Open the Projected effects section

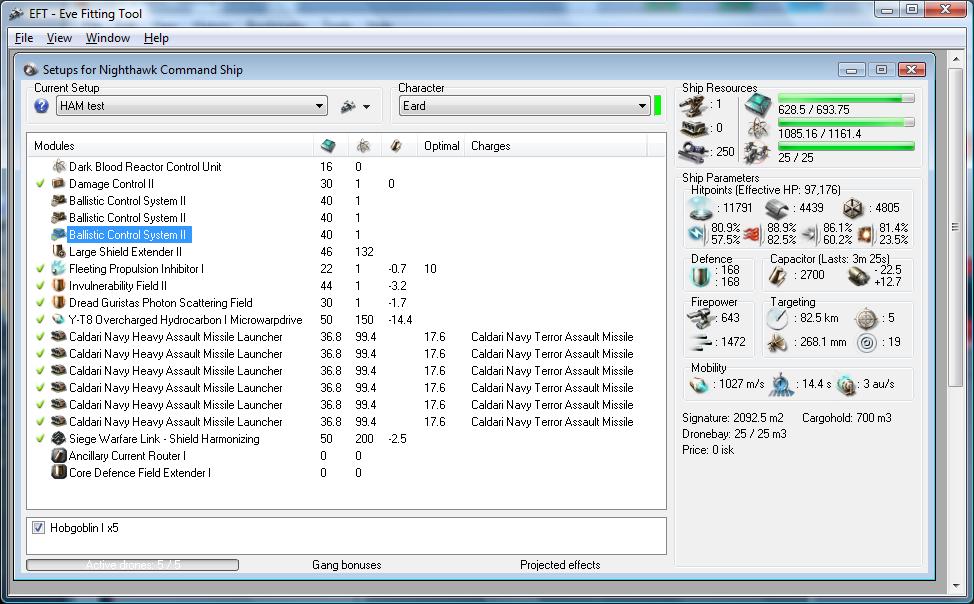point(560,565)
